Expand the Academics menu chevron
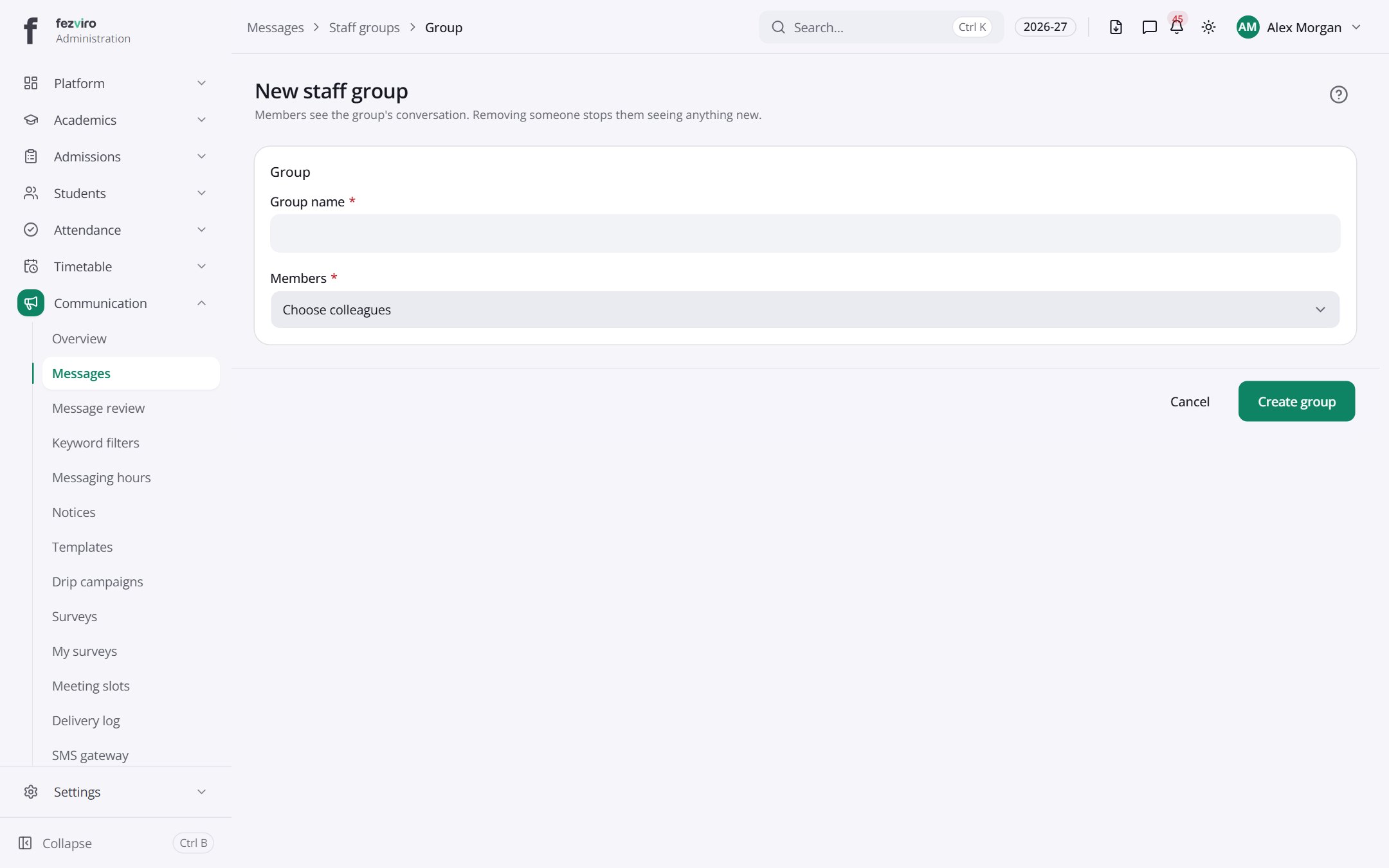1389x868 pixels. coord(201,120)
